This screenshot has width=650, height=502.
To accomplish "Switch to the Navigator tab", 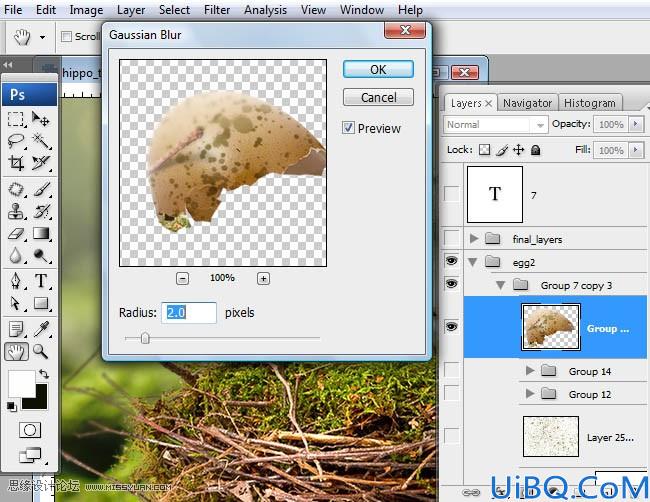I will click(527, 103).
